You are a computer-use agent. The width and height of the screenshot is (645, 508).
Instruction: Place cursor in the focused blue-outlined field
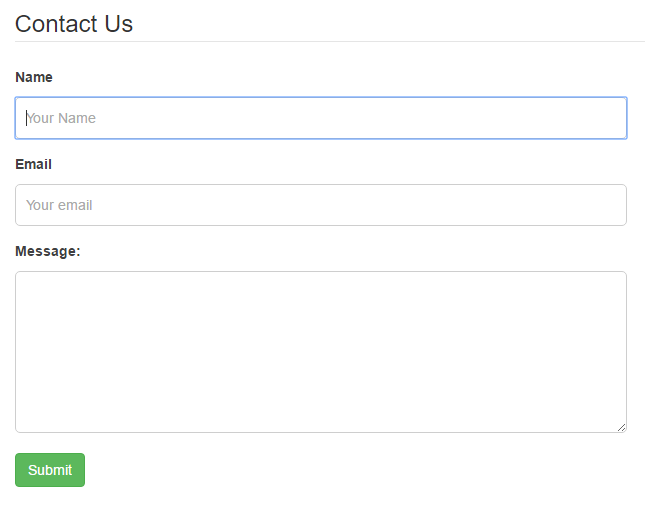coord(320,118)
